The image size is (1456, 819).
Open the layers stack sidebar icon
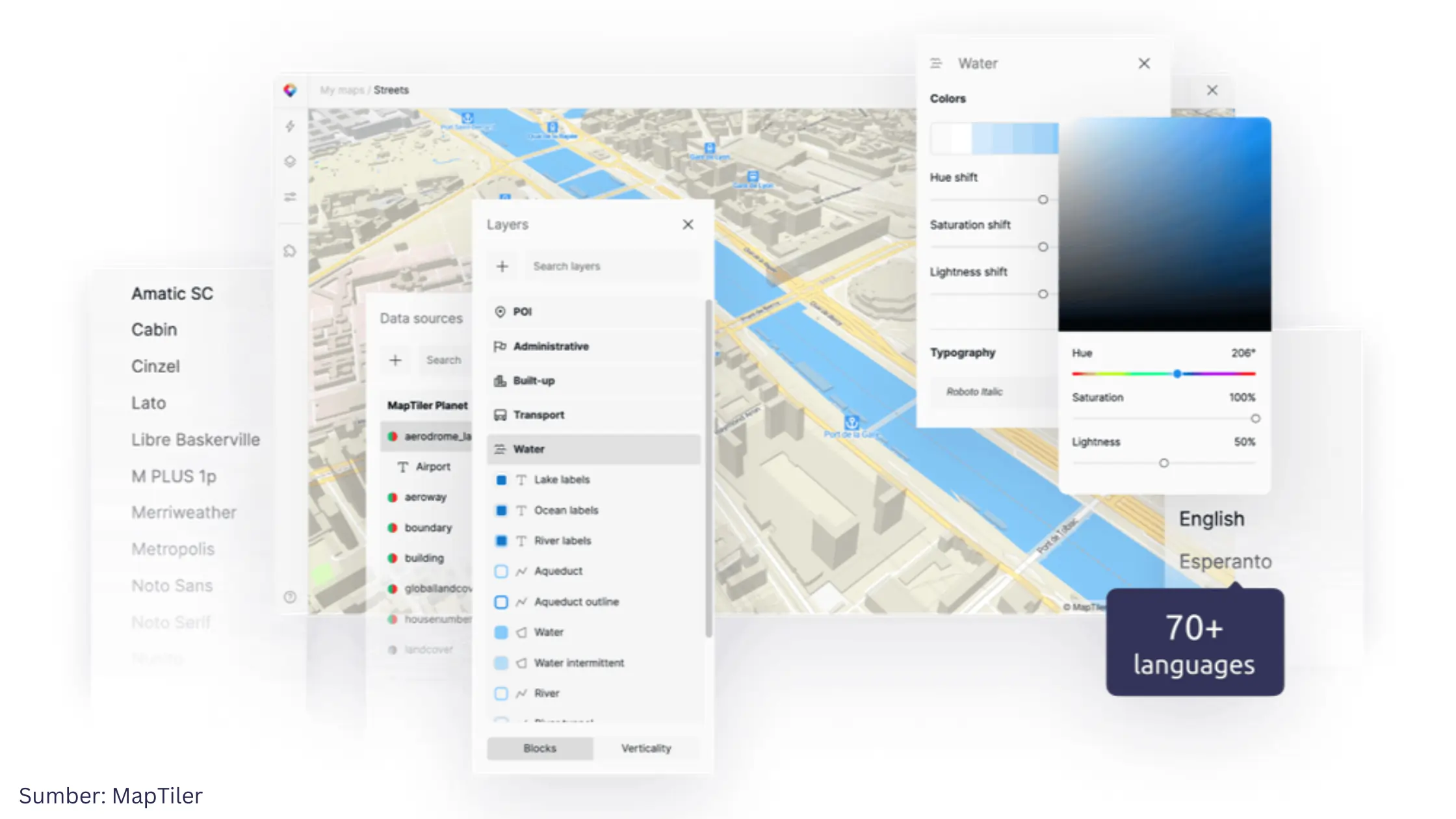[x=290, y=161]
